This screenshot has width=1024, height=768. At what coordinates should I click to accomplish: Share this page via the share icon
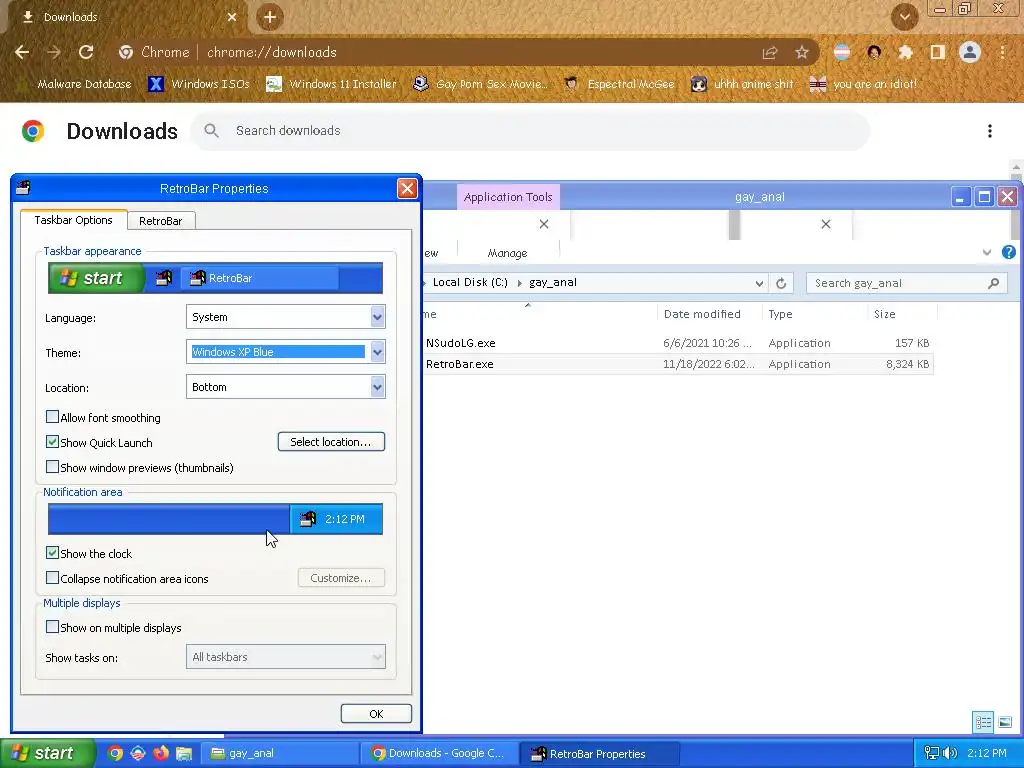(770, 52)
